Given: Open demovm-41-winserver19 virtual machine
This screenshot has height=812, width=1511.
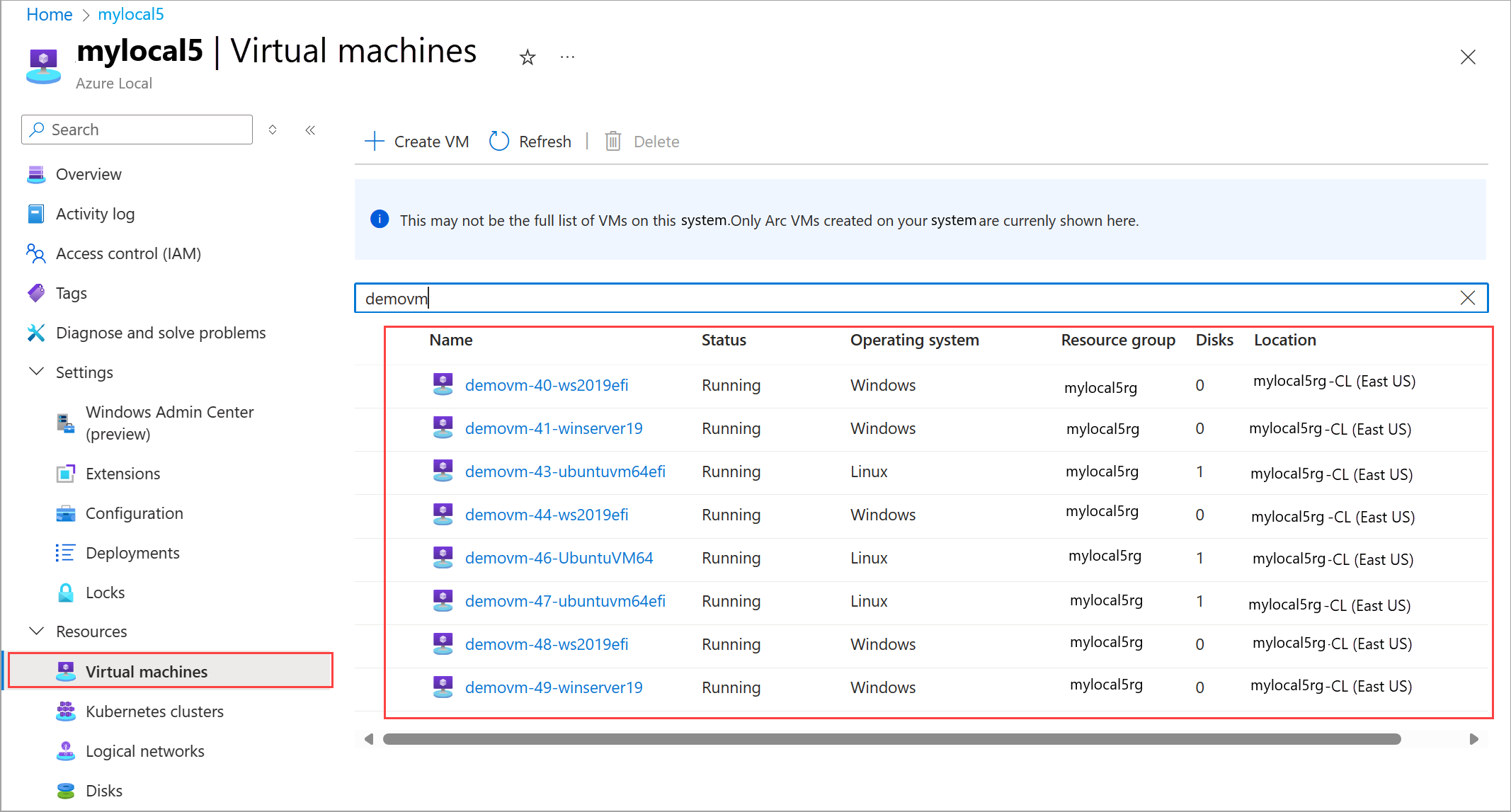Looking at the screenshot, I should click(554, 428).
